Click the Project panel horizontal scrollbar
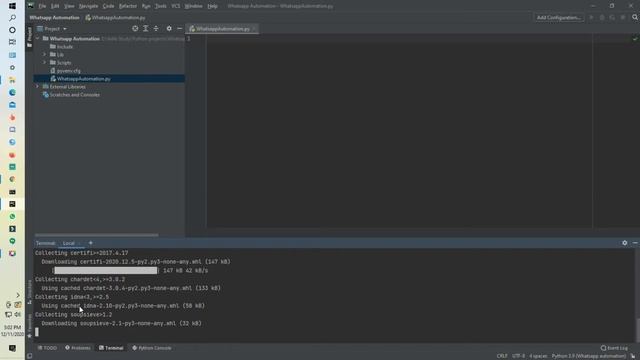 tap(97, 235)
